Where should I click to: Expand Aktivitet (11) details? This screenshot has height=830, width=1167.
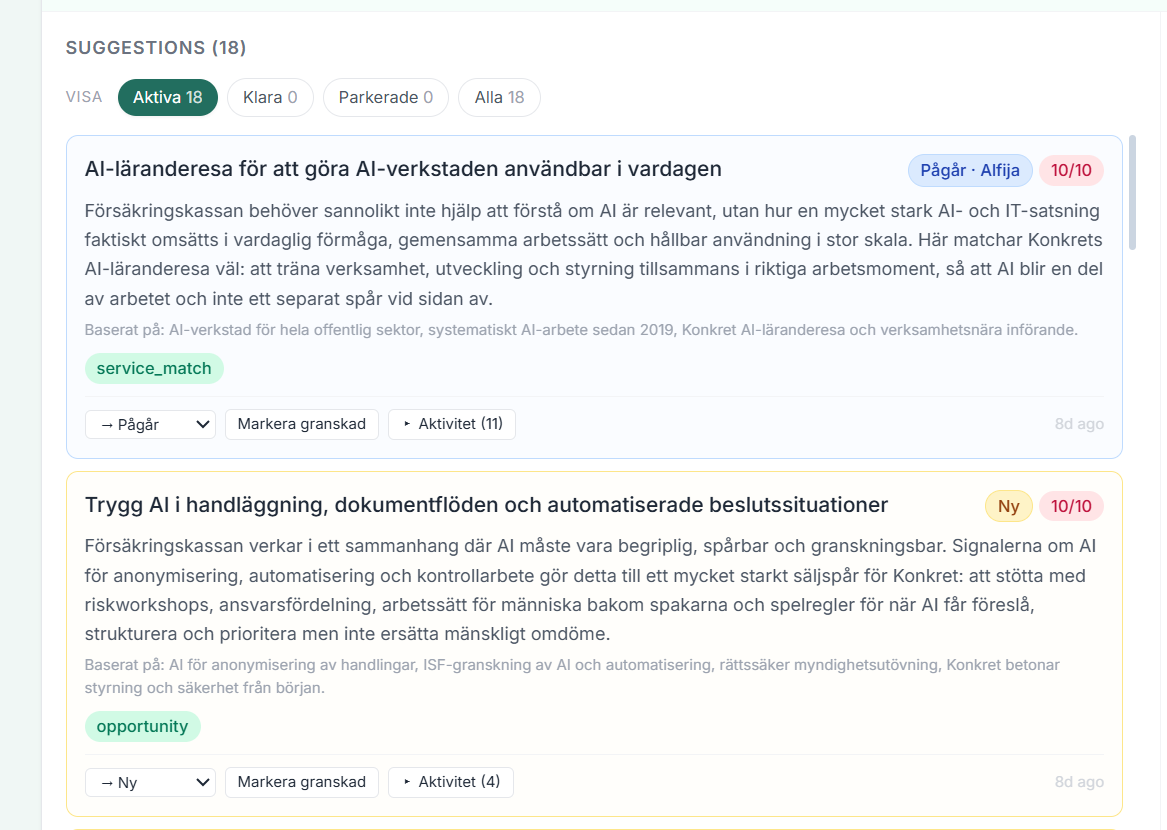coord(452,424)
